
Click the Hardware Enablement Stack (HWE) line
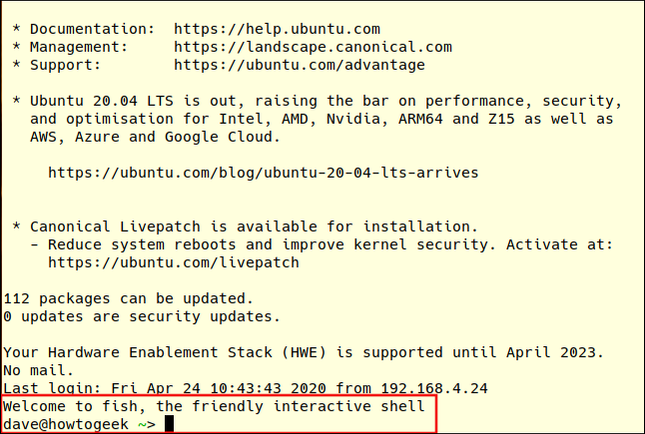click(x=303, y=352)
